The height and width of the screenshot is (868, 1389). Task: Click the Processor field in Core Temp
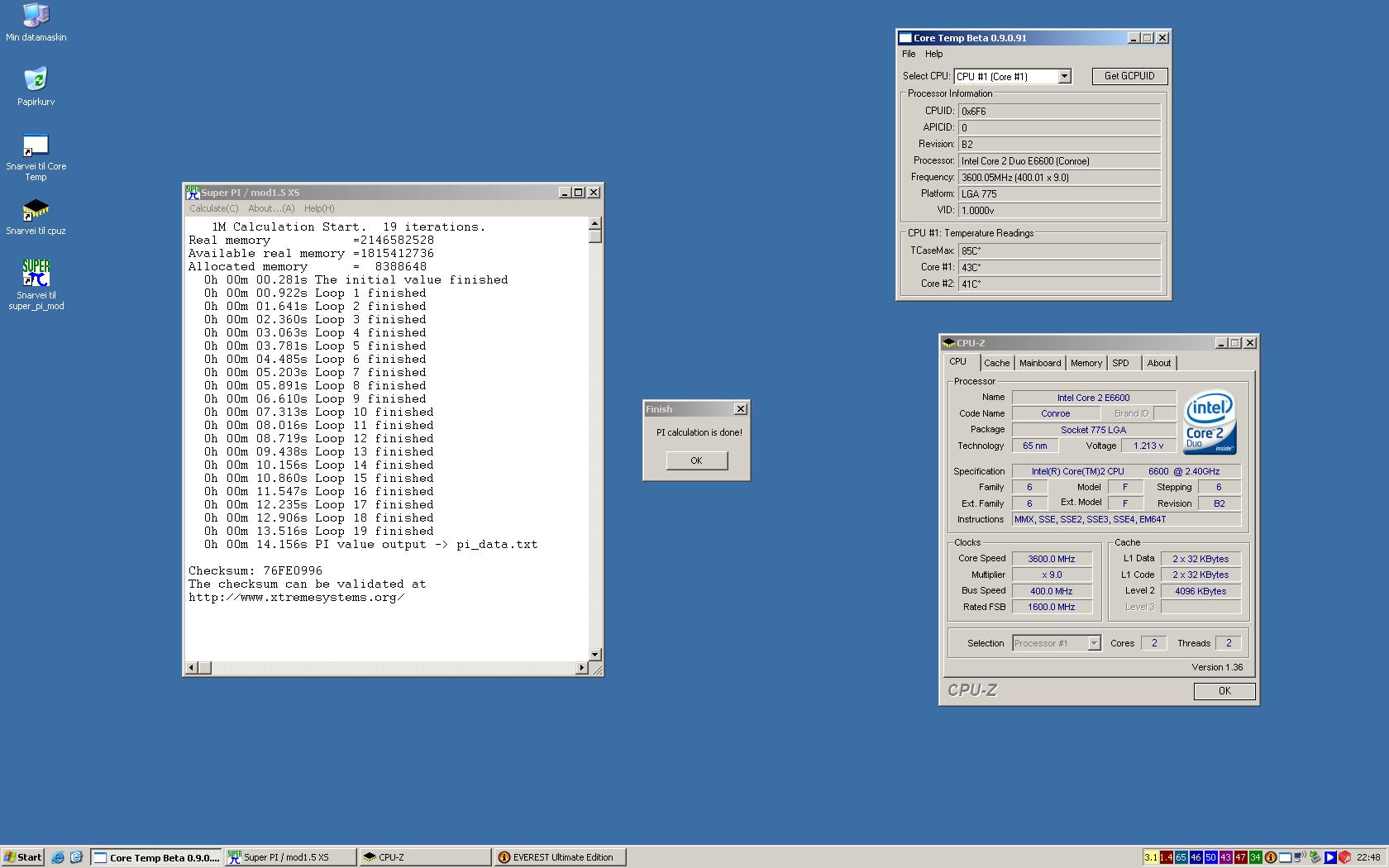[x=1059, y=161]
